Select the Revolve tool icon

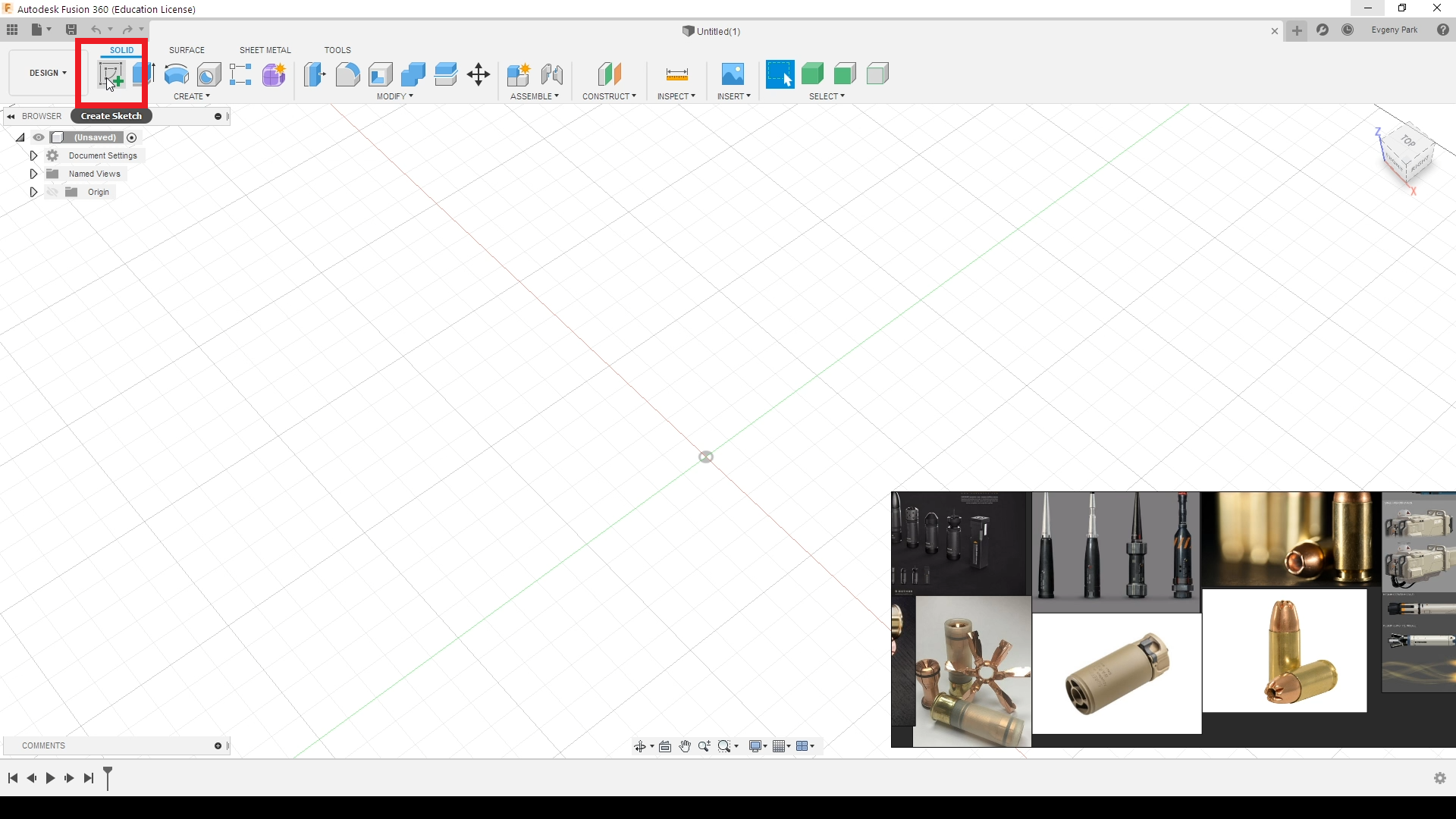coord(175,74)
